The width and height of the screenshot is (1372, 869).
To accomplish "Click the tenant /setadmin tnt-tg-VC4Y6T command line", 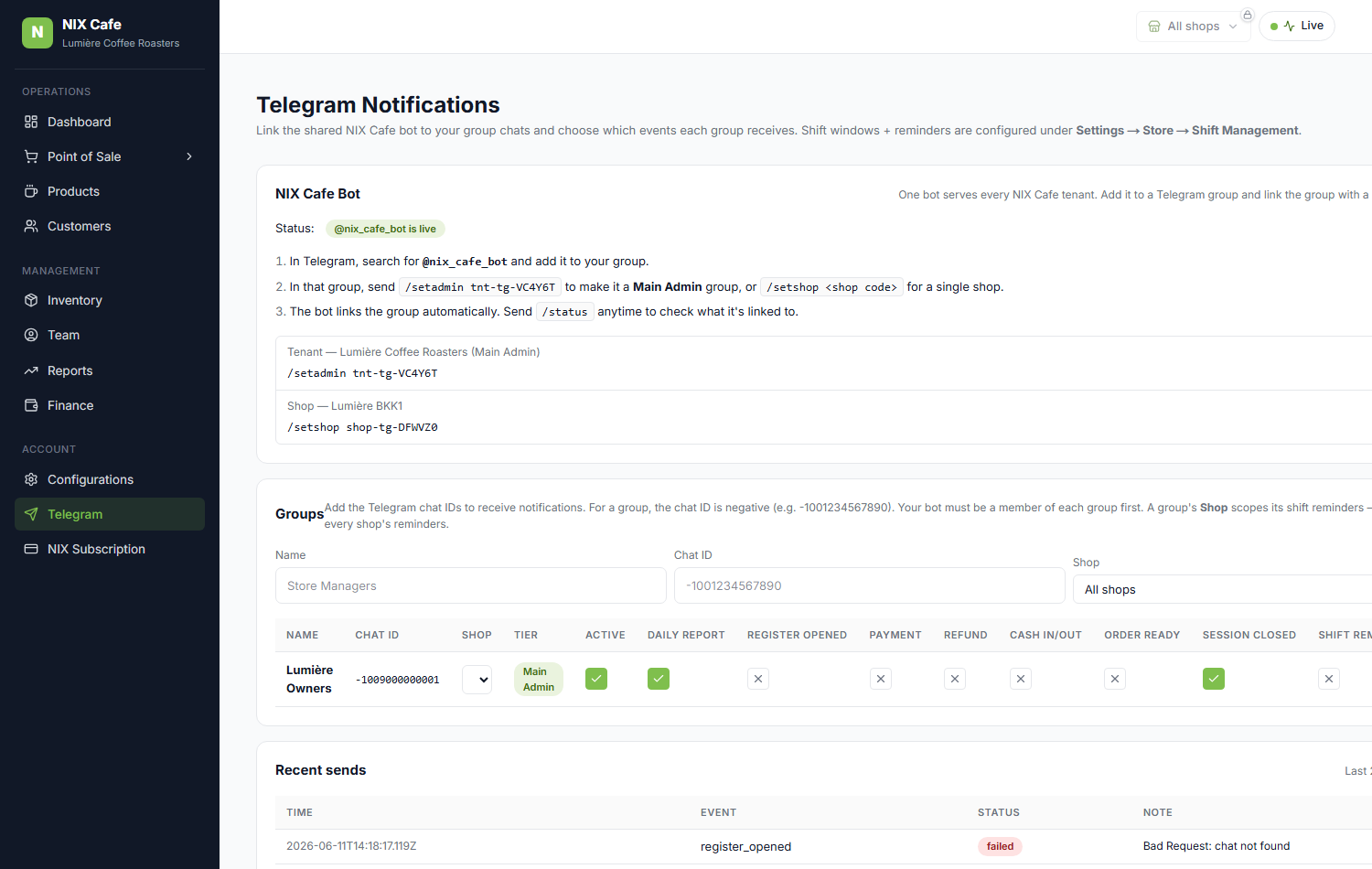I will pos(362,373).
